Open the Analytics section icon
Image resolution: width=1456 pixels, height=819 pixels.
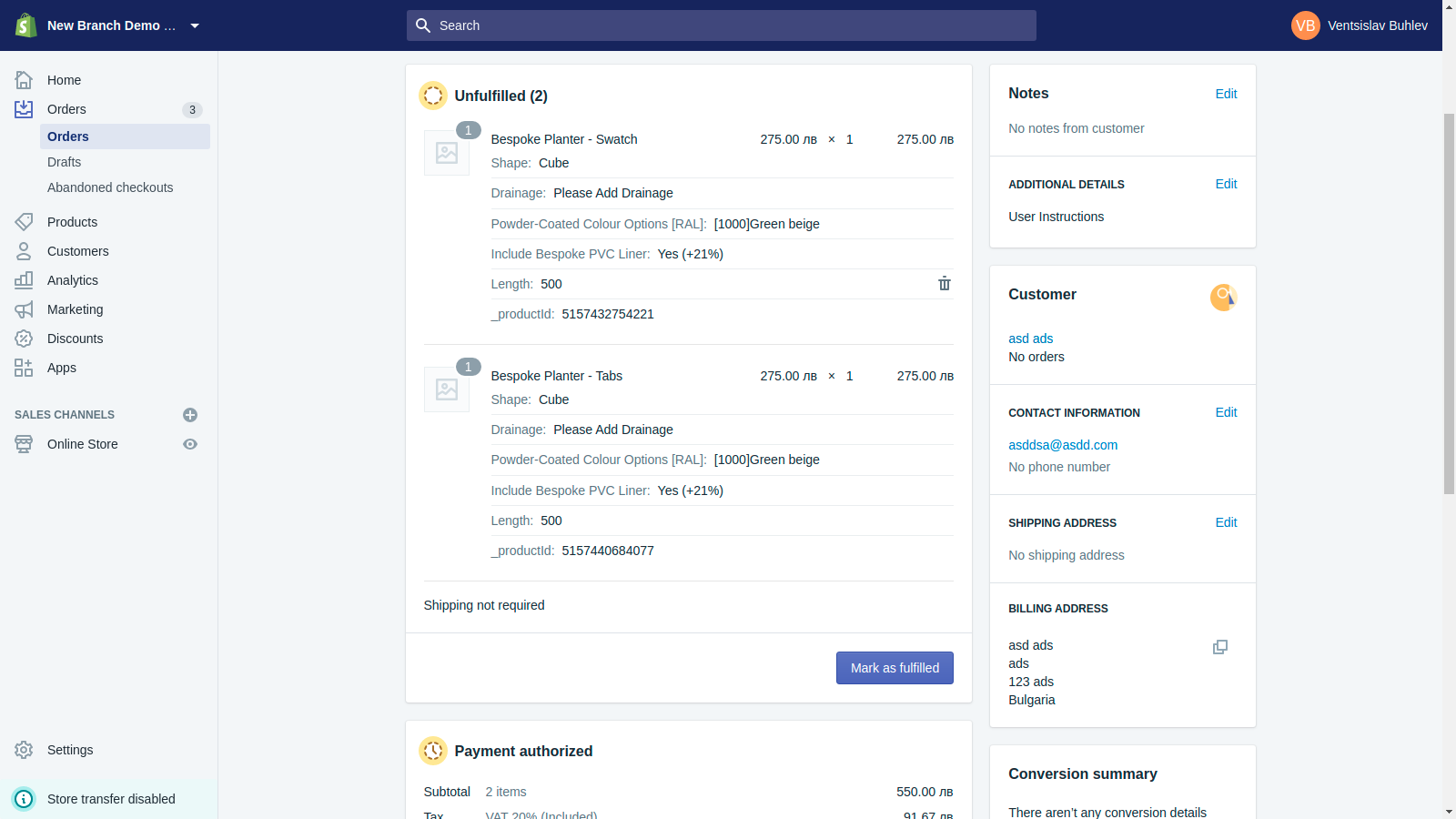tap(24, 280)
